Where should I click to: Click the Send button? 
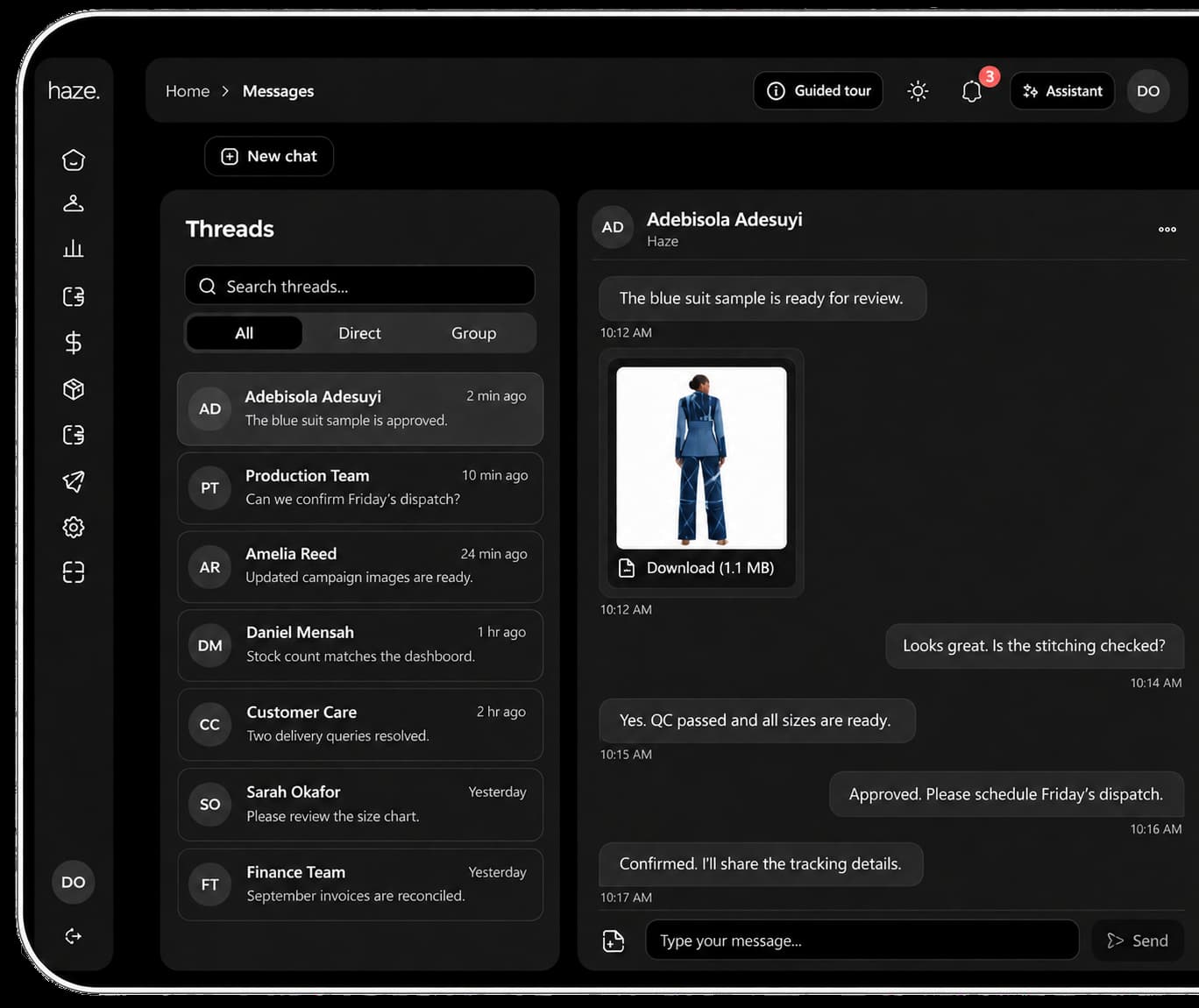point(1138,941)
